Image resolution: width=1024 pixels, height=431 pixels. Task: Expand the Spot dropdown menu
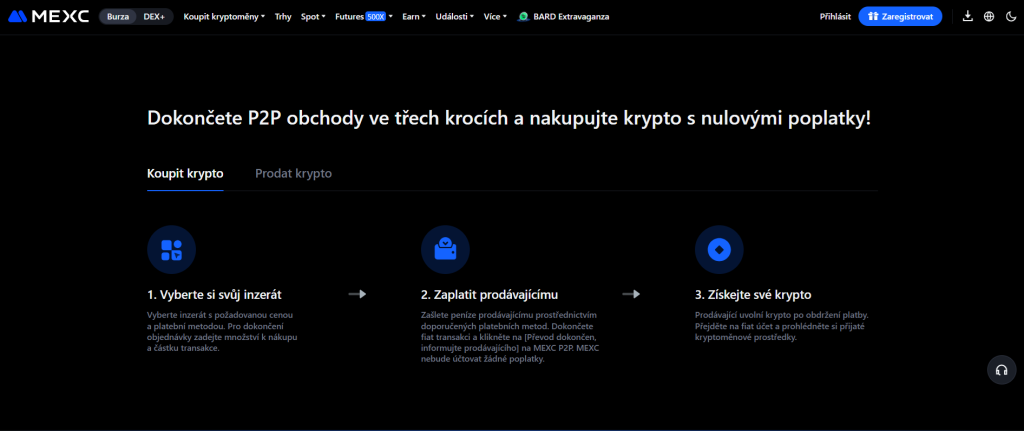point(313,16)
